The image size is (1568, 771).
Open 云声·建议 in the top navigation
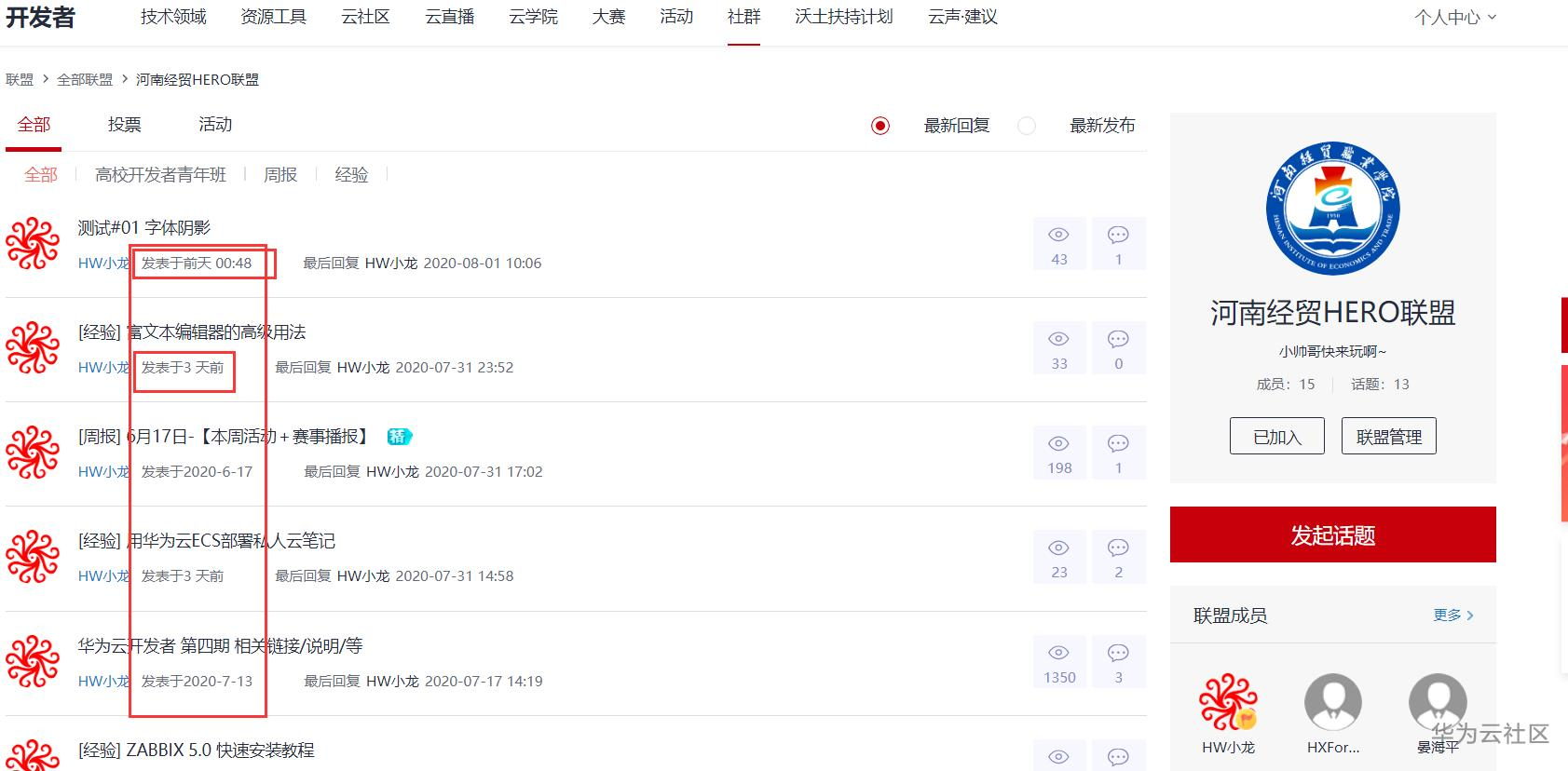[962, 17]
